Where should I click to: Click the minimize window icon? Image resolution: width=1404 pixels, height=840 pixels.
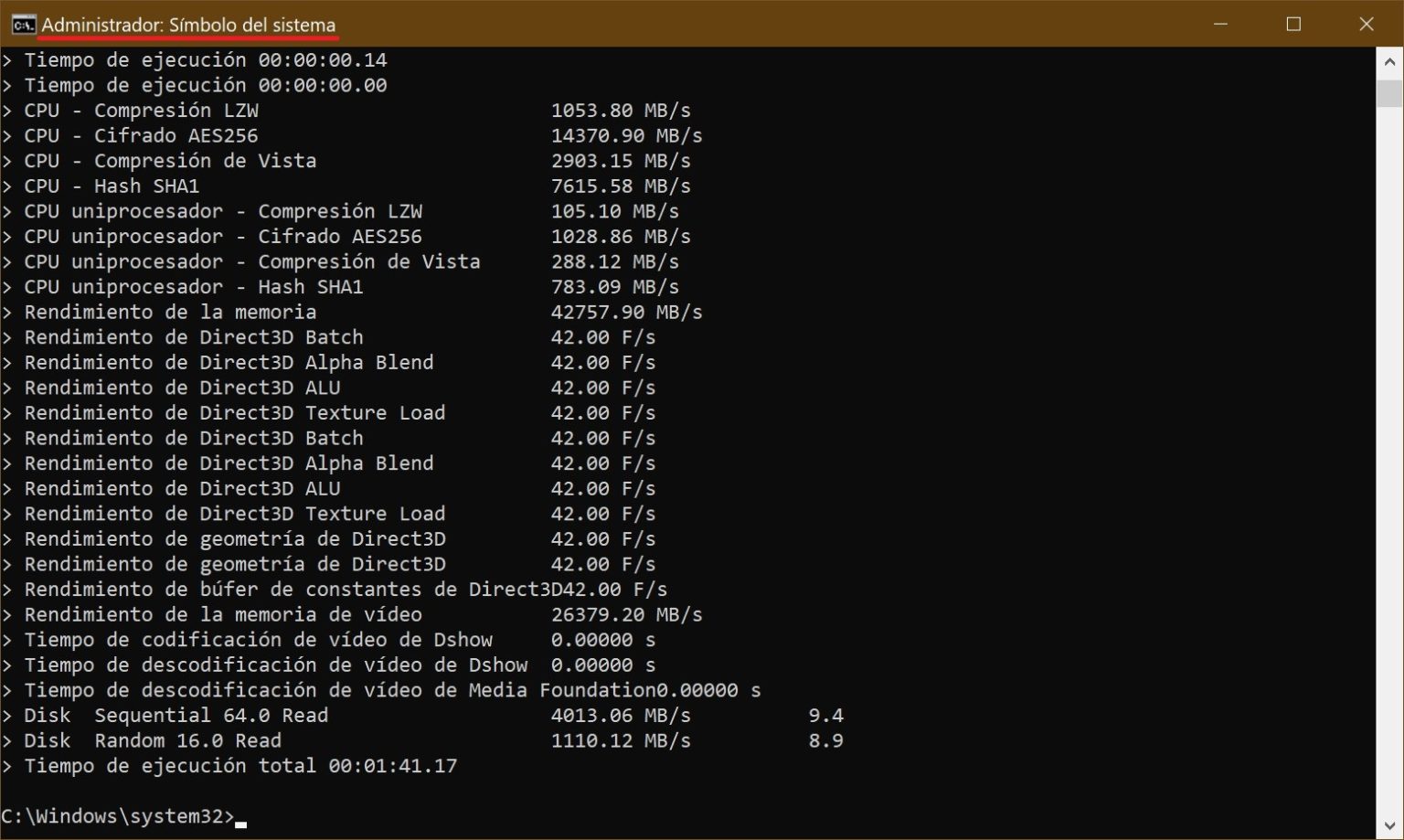click(x=1220, y=25)
